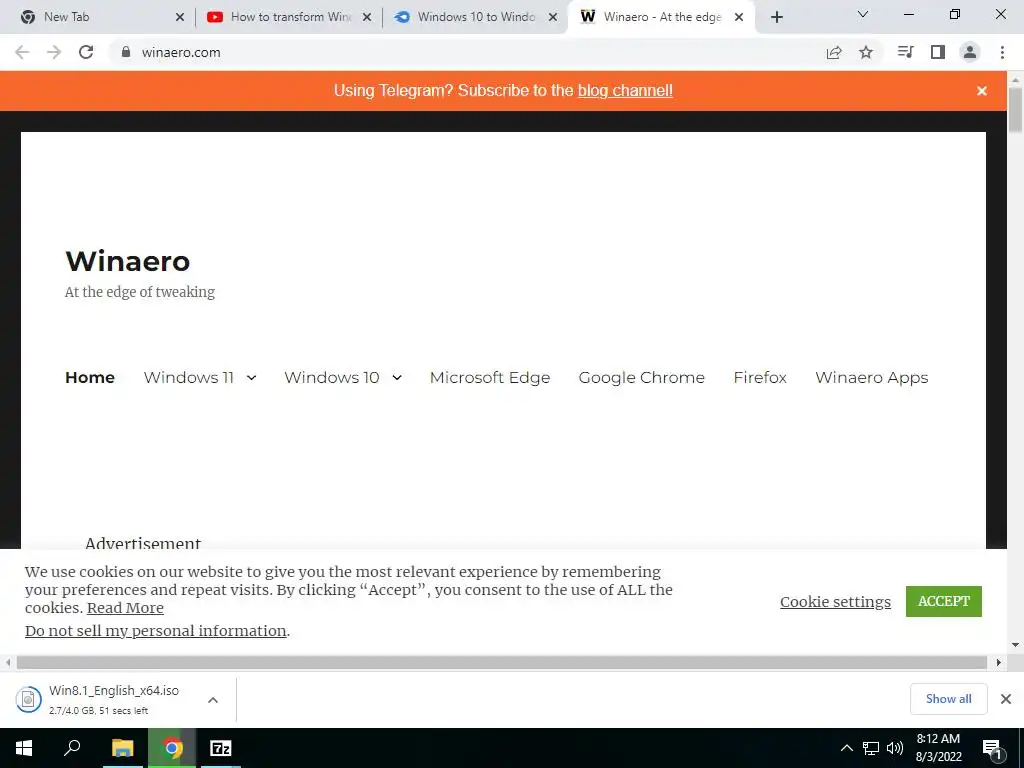The image size is (1024, 768).
Task: Open the media control icon in toolbar
Action: [x=905, y=52]
